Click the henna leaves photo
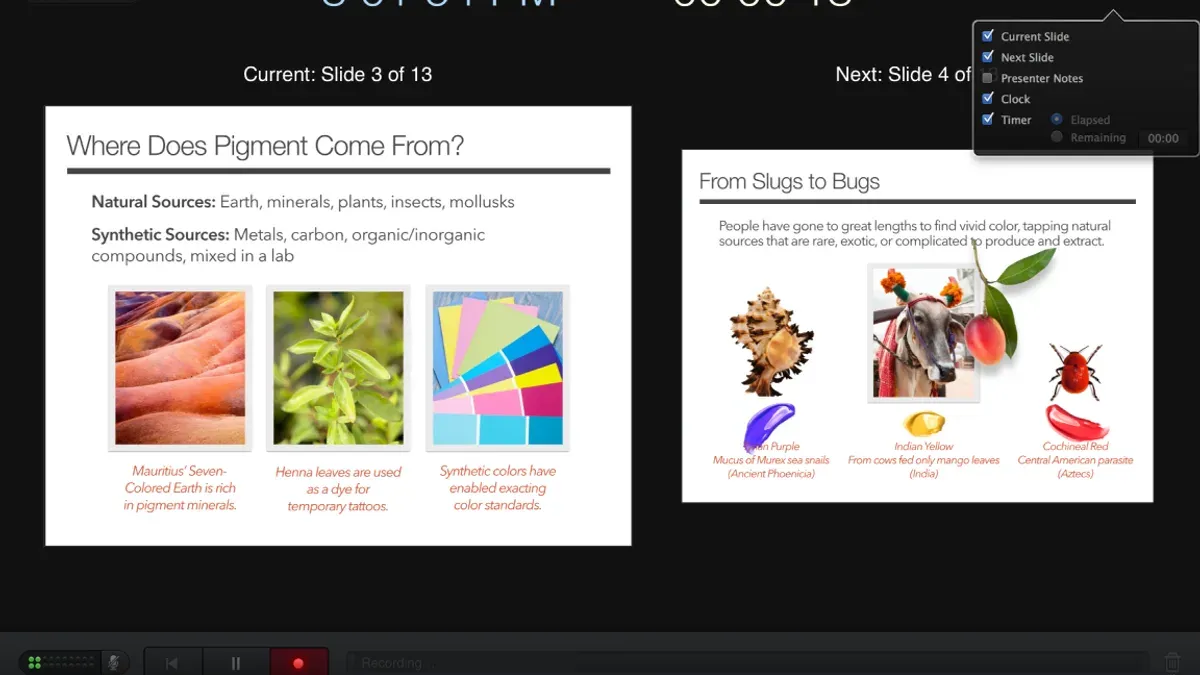The height and width of the screenshot is (675, 1200). [338, 368]
